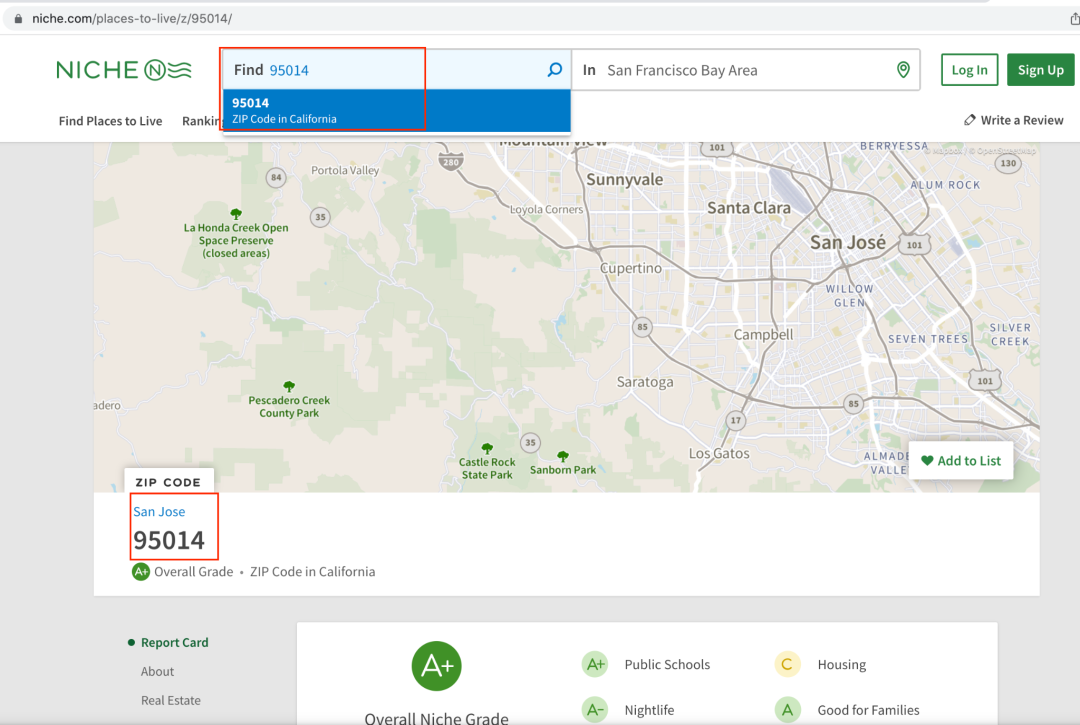Screen dimensions: 1080x725
Task: Click the large A+ Overall Niche Grade circle
Action: (x=436, y=666)
